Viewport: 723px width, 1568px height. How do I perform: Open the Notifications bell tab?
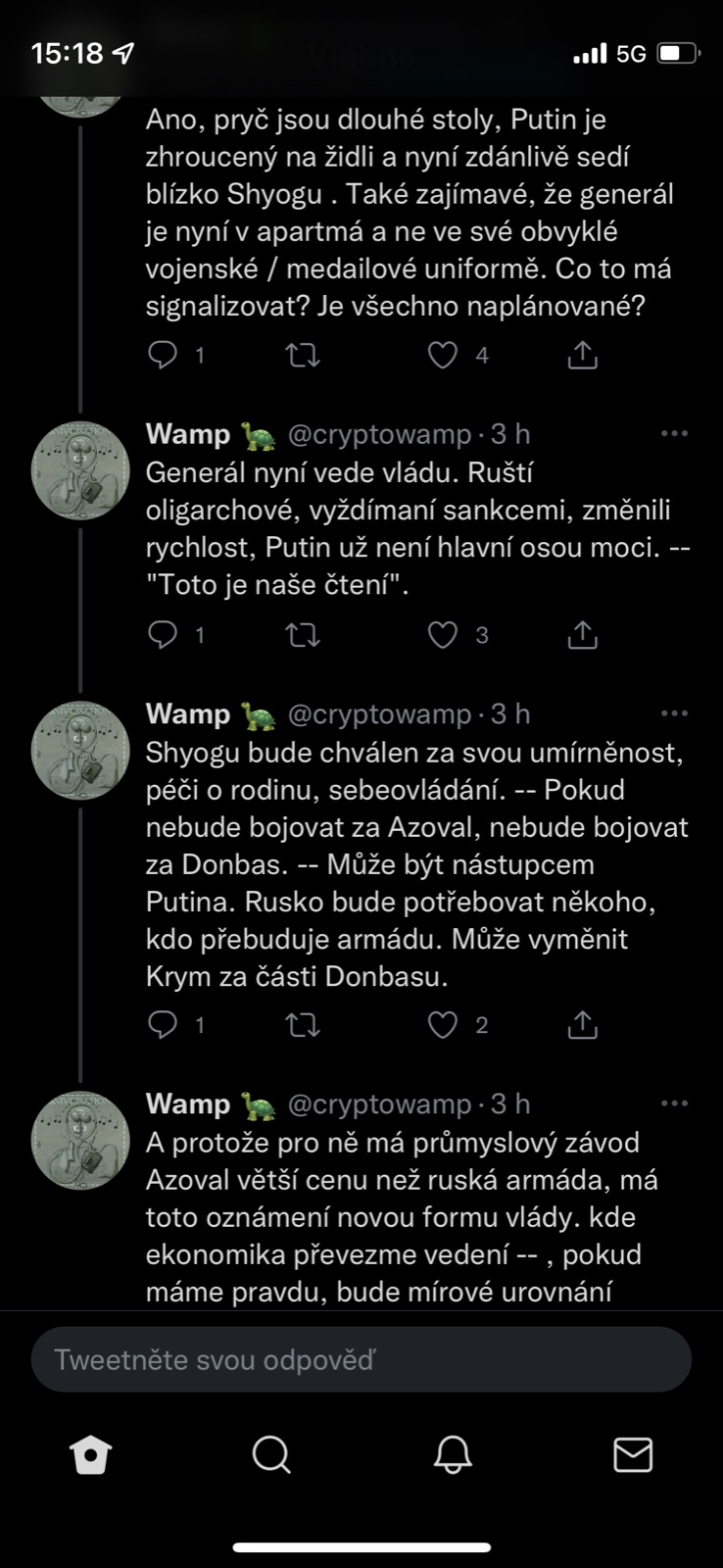(453, 1455)
